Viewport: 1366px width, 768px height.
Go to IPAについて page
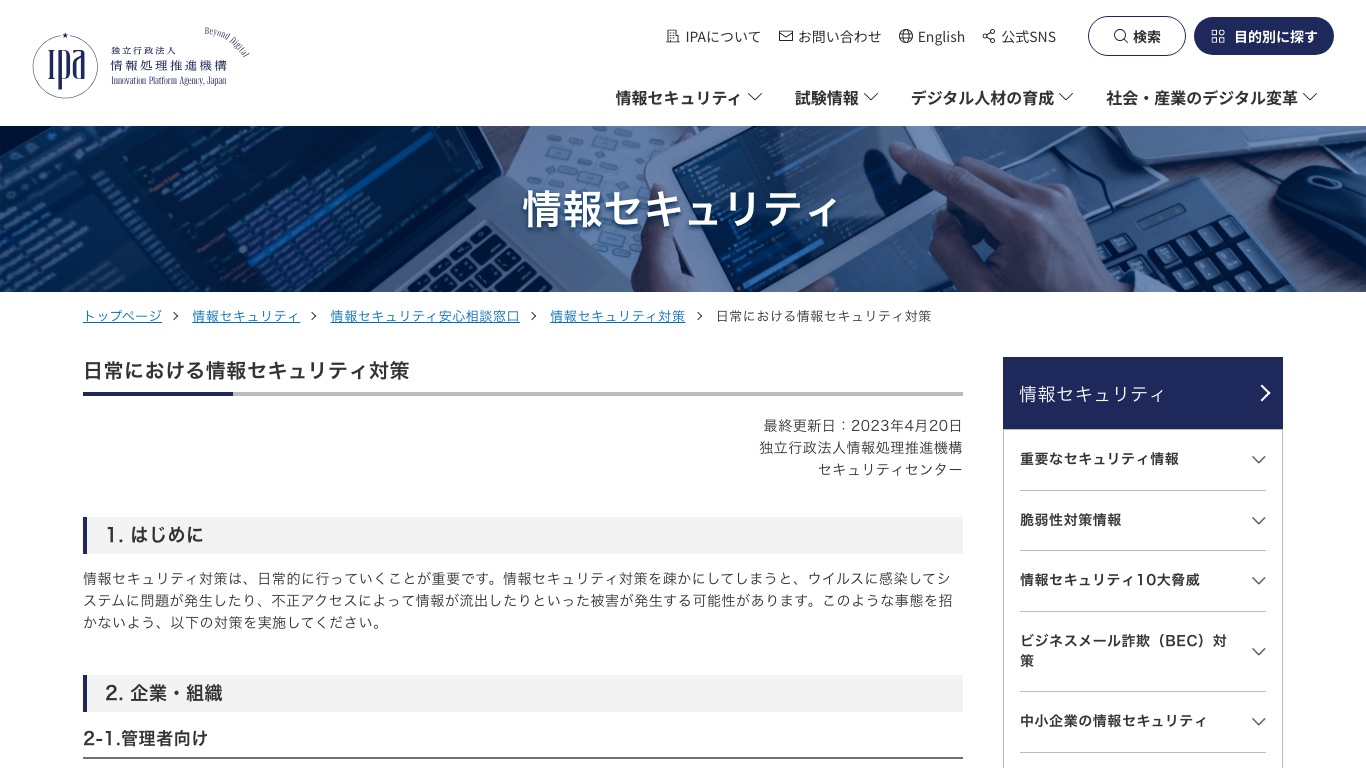pyautogui.click(x=714, y=36)
